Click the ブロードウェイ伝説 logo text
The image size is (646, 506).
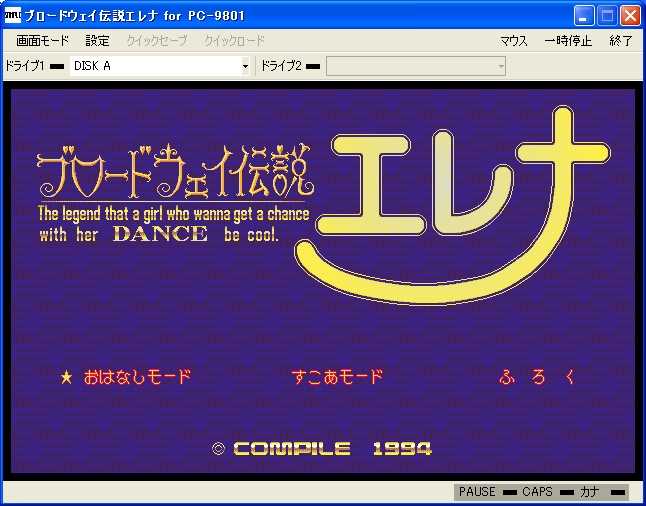(176, 171)
